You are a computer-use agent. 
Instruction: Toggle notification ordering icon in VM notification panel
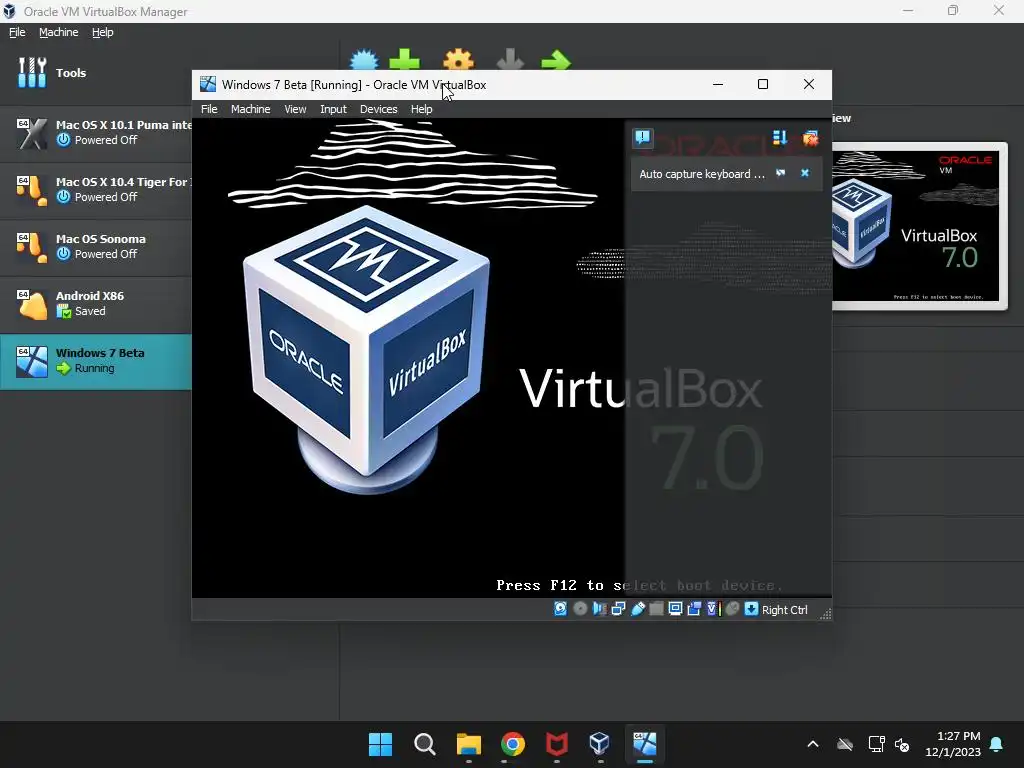(x=780, y=138)
